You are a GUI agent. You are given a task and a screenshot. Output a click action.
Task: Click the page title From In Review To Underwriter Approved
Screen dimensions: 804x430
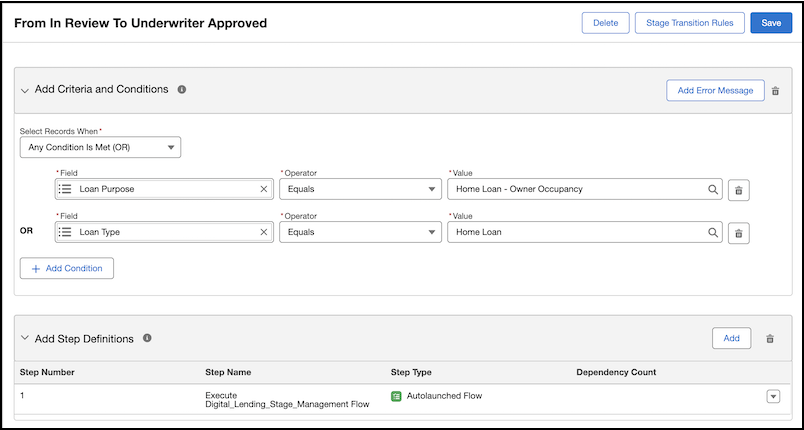140,23
